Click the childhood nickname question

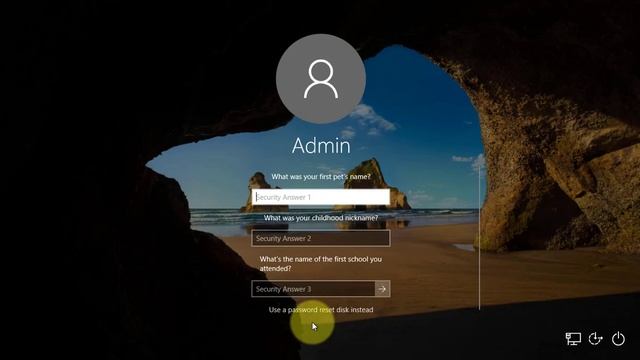[x=321, y=218]
